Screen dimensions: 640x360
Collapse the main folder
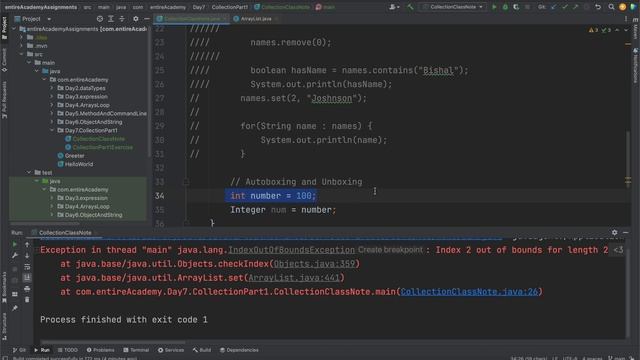tap(29, 63)
